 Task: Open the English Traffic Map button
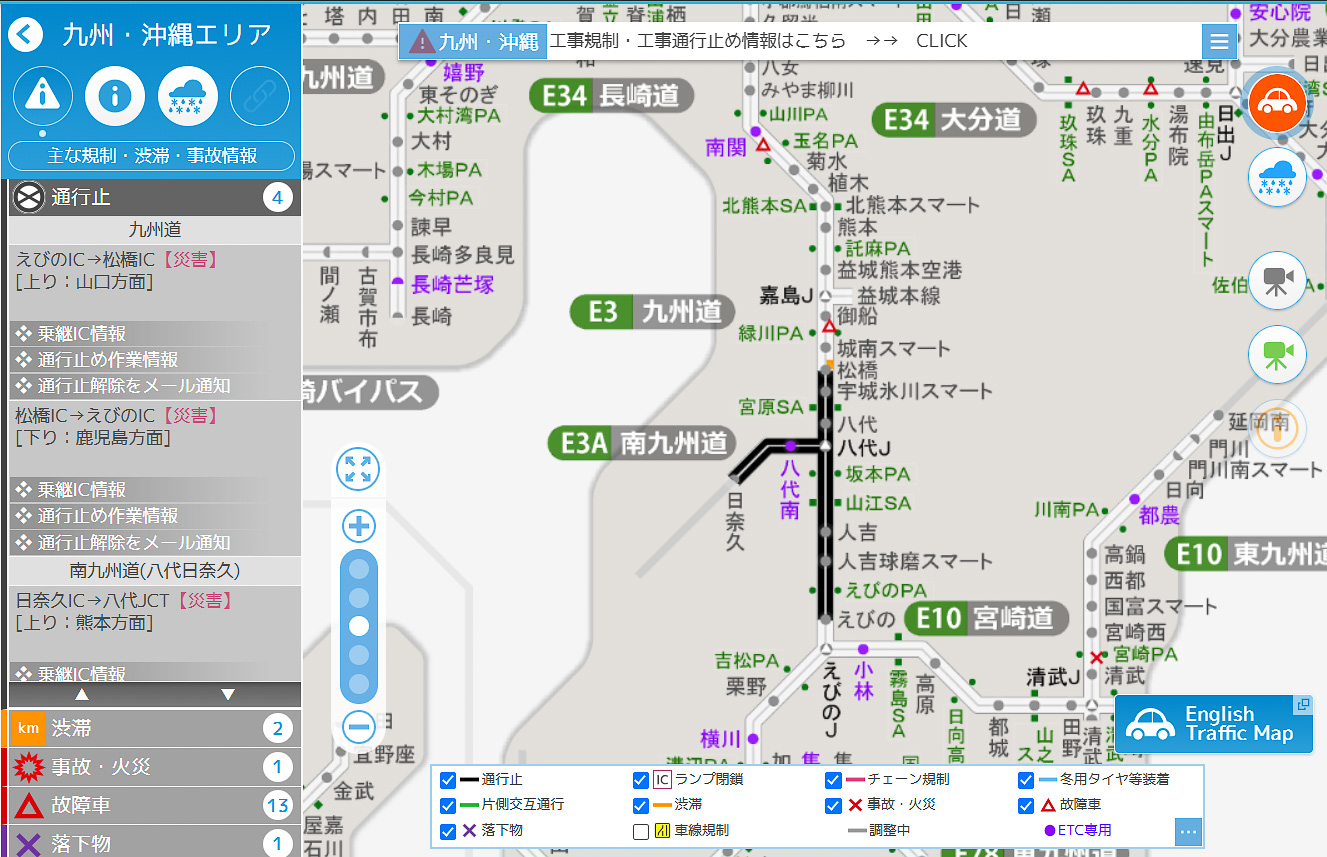(x=1214, y=724)
